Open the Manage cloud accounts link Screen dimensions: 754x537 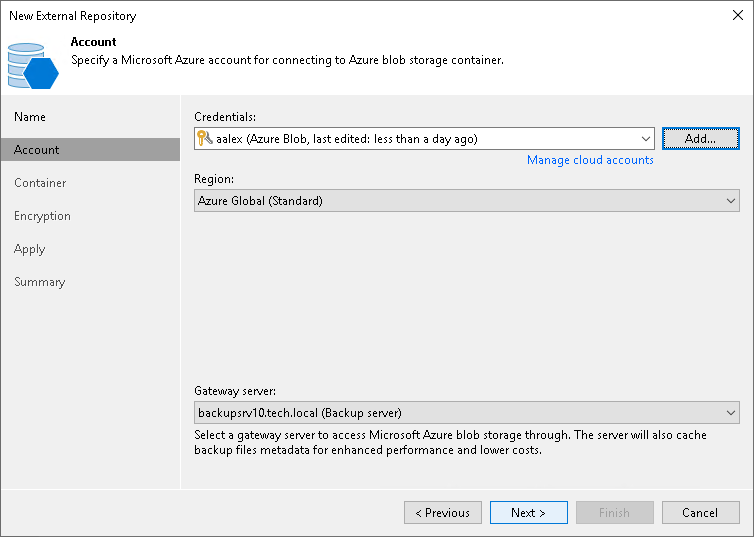tap(590, 160)
